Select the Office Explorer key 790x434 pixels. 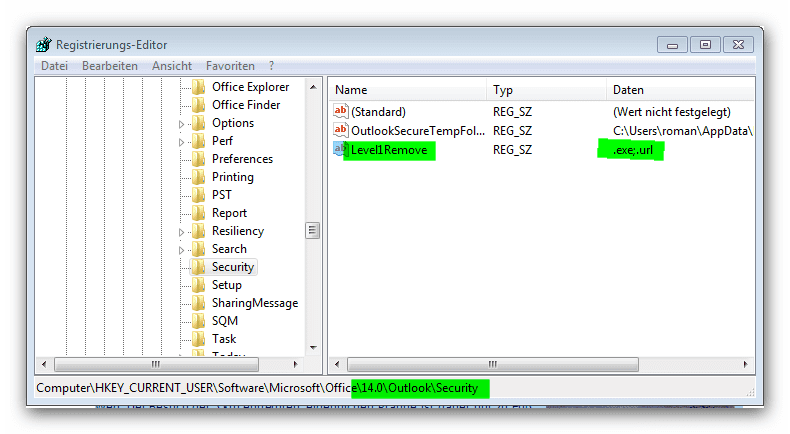click(x=250, y=87)
